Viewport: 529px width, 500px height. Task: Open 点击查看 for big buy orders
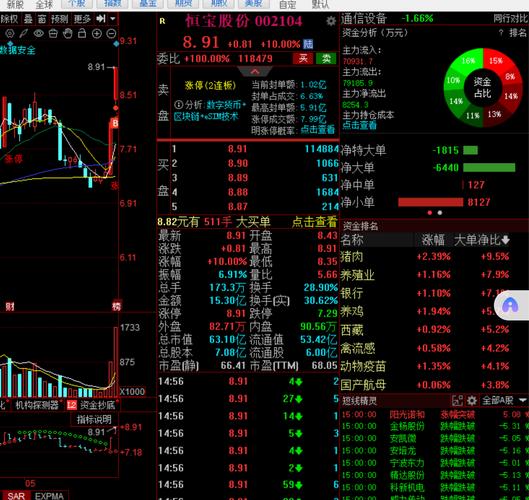(x=314, y=222)
